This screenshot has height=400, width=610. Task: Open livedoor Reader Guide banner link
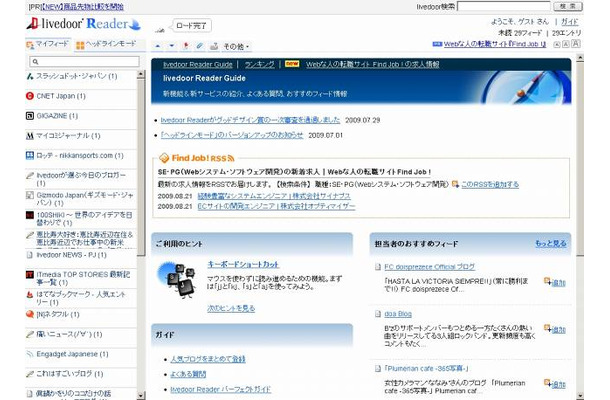198,65
